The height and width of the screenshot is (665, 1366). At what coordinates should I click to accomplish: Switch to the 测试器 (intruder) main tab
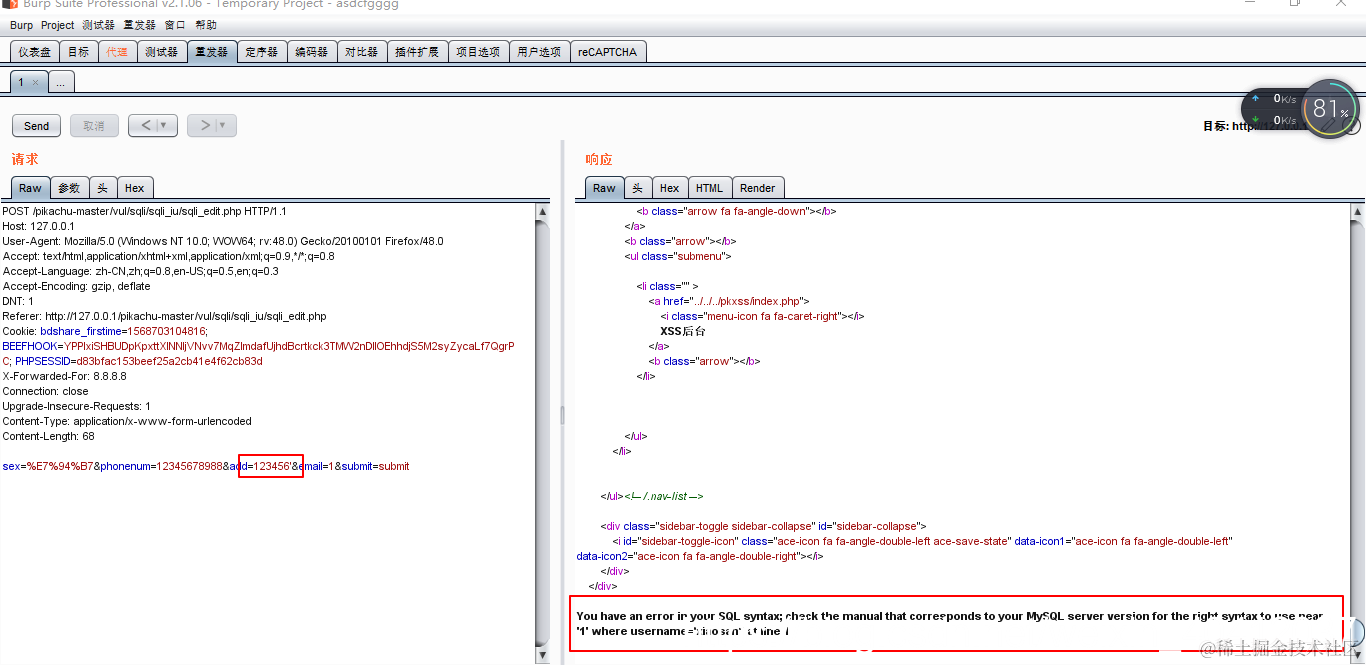click(x=161, y=52)
